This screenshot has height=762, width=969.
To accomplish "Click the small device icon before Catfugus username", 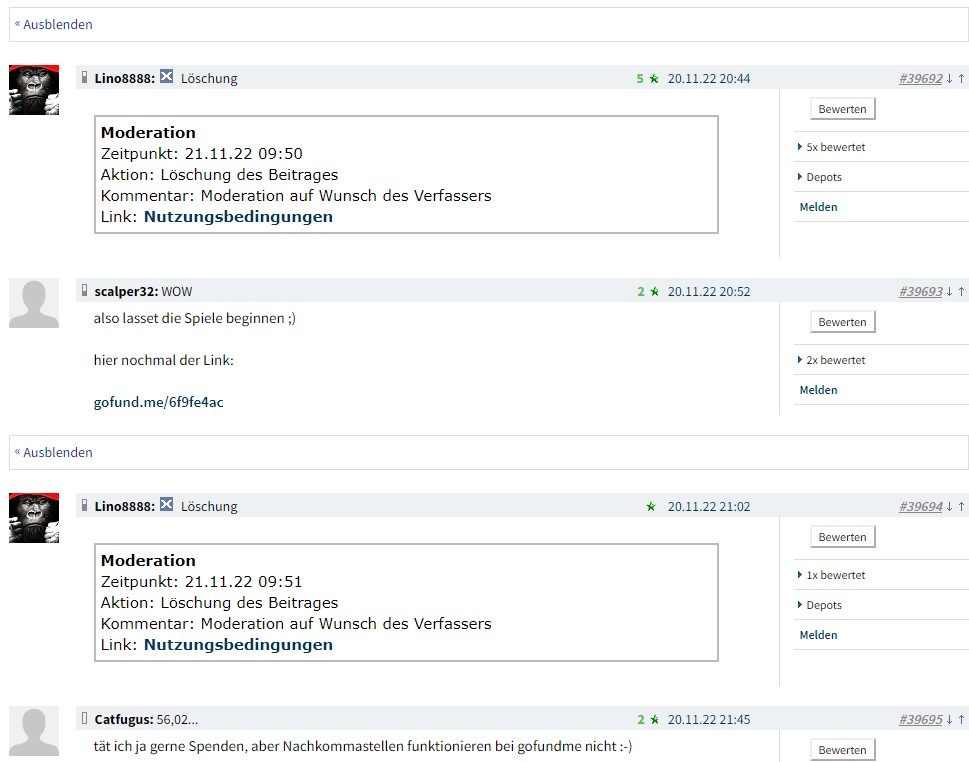I will 83,718.
